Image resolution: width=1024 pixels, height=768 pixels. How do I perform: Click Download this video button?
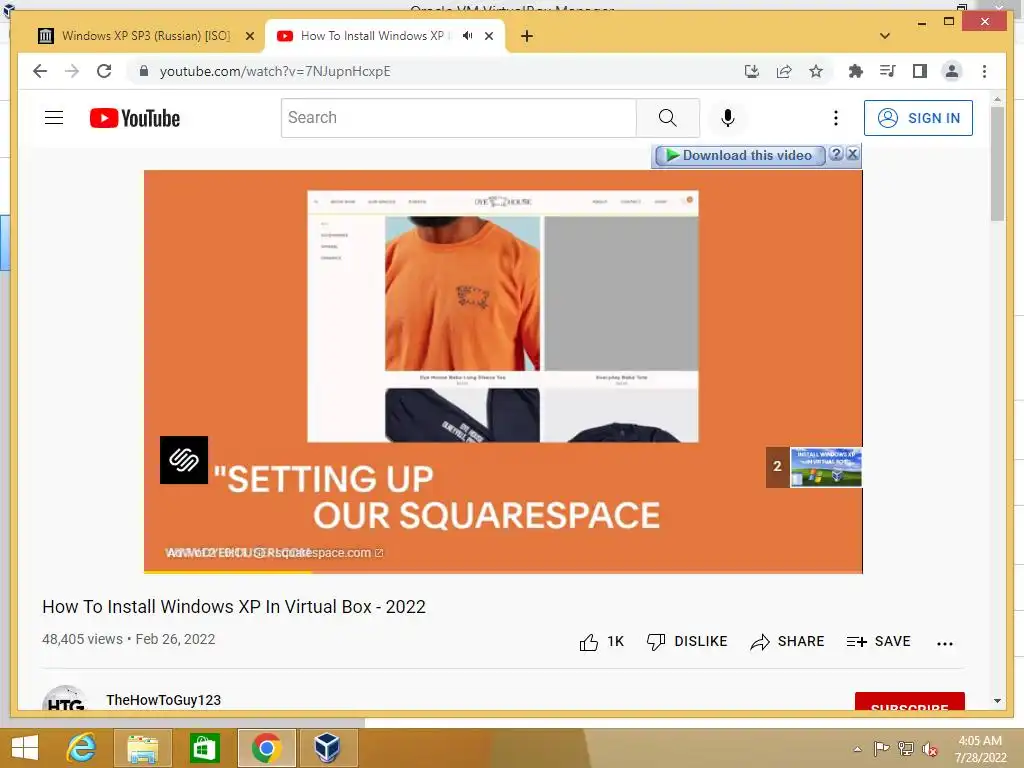click(739, 155)
